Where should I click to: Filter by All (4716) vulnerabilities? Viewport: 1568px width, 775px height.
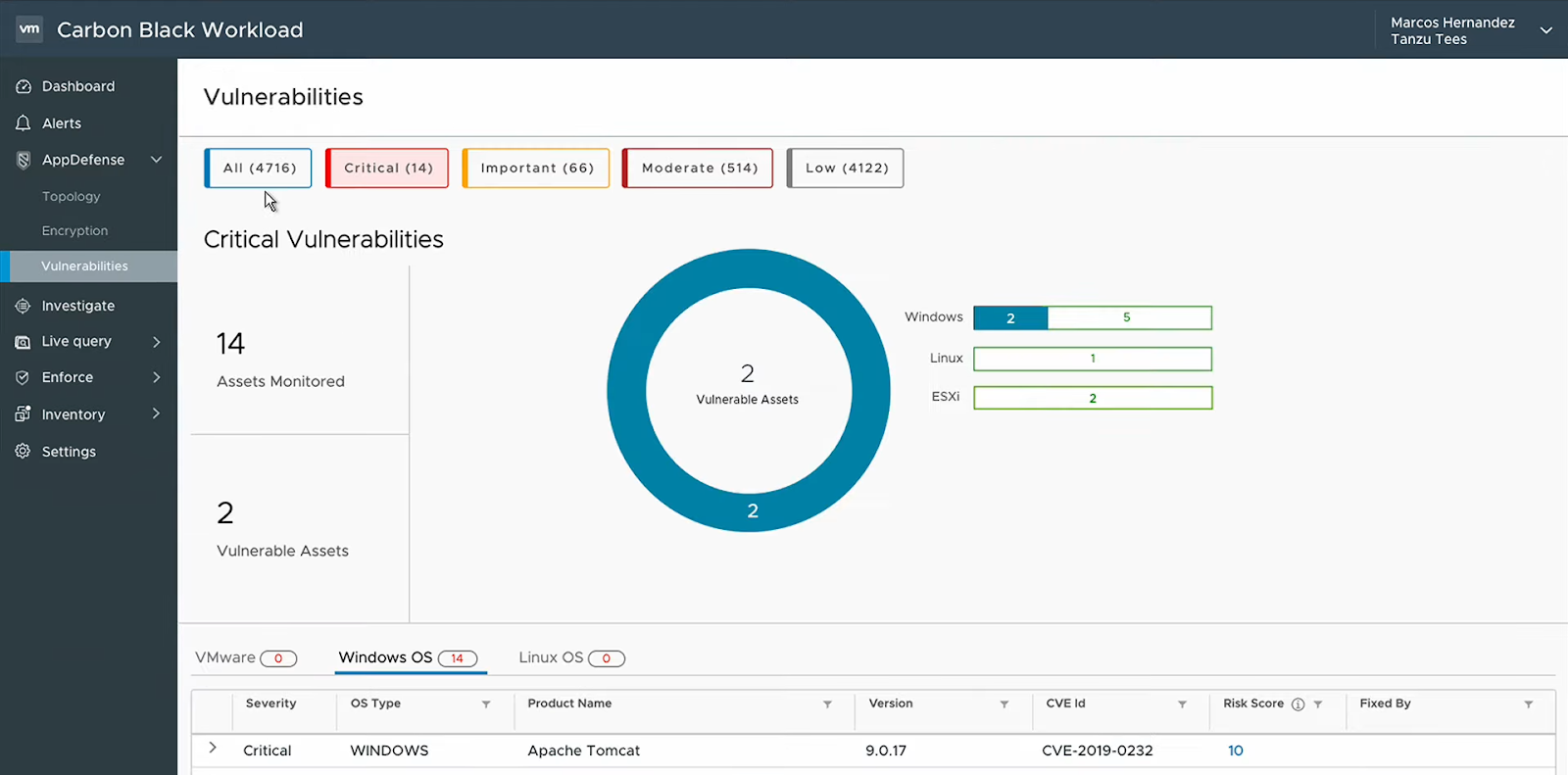[258, 169]
